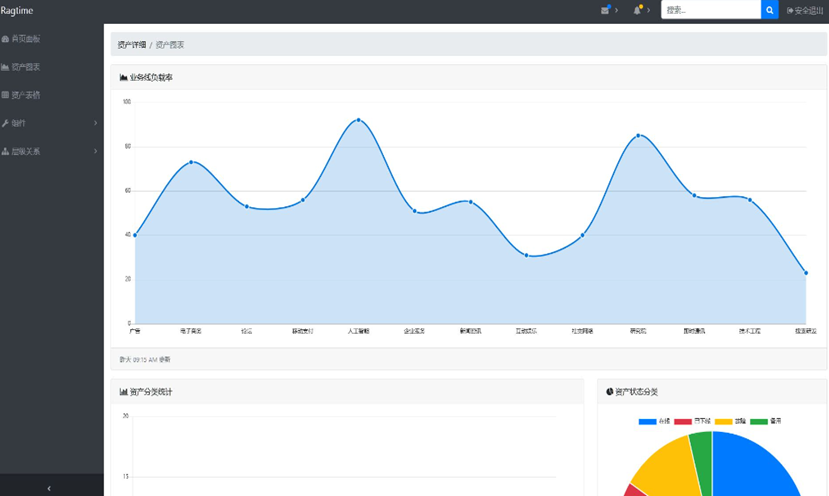Click the 人工智能 x-axis label
The image size is (829, 496).
[358, 331]
